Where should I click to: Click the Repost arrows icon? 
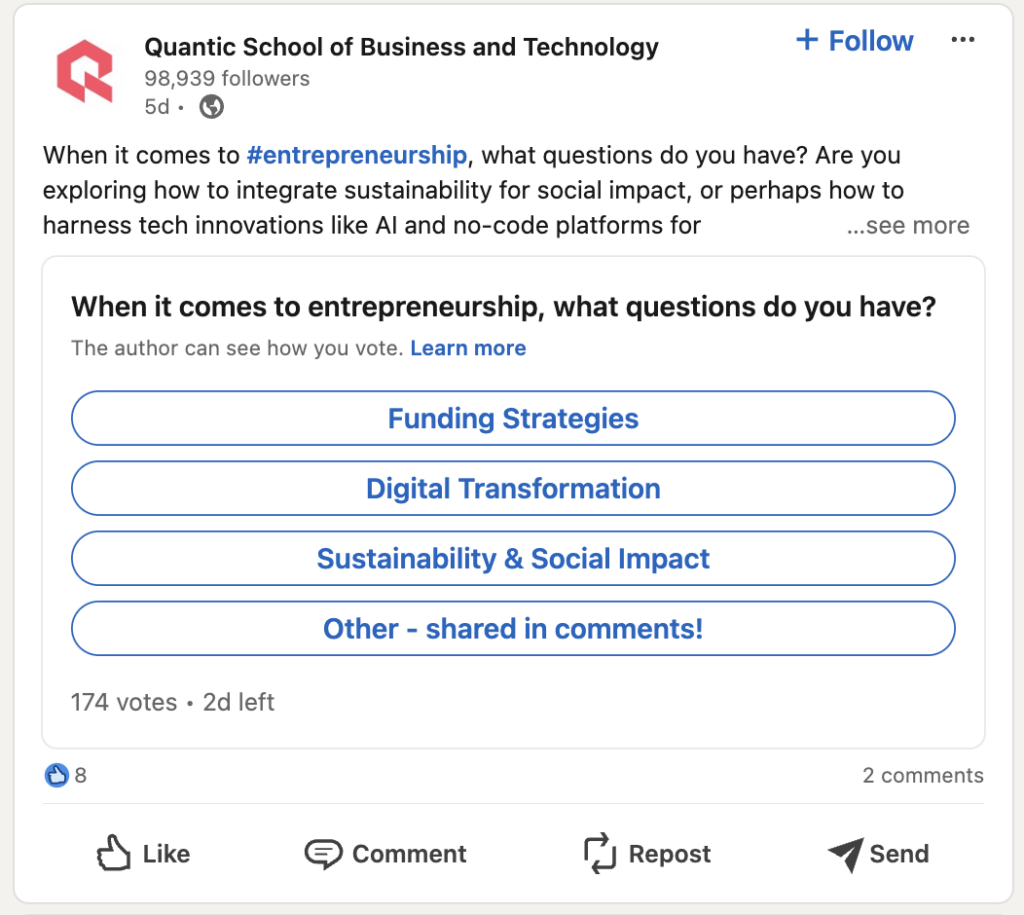click(x=600, y=853)
